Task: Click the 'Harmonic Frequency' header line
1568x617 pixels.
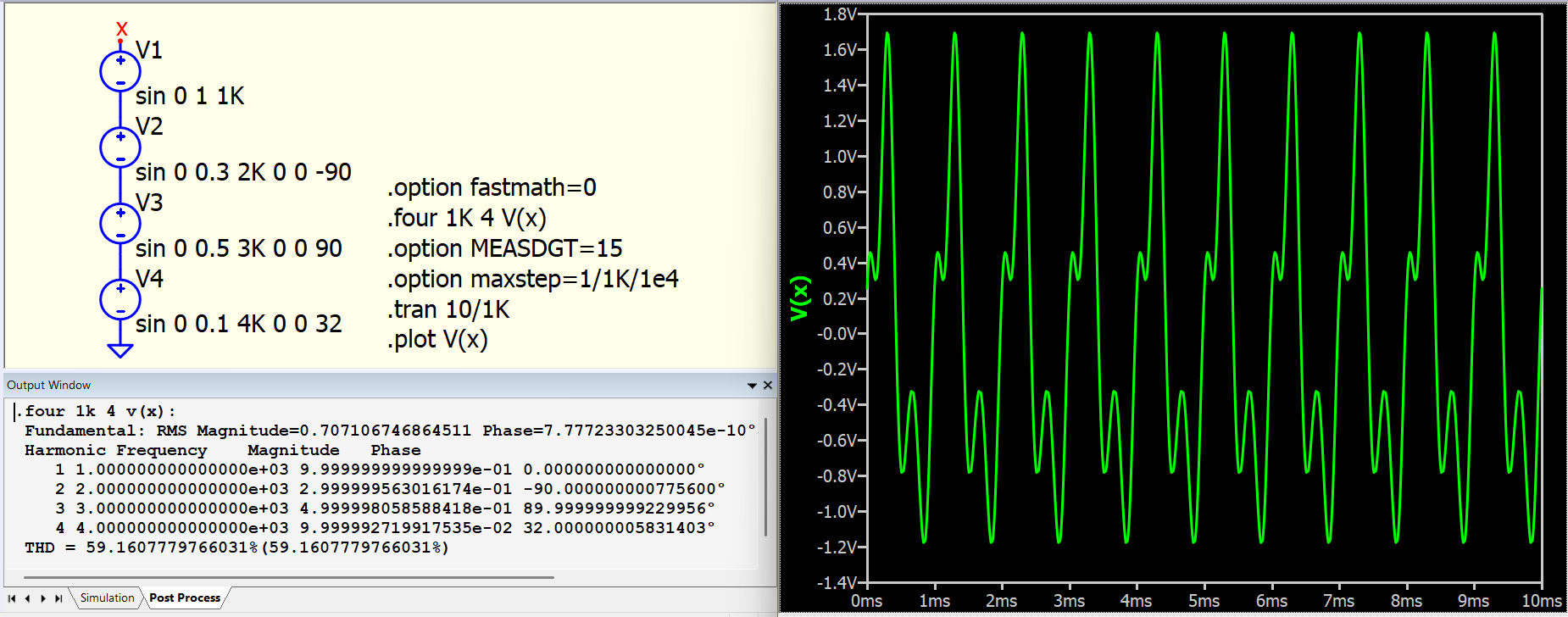Action: (x=115, y=450)
